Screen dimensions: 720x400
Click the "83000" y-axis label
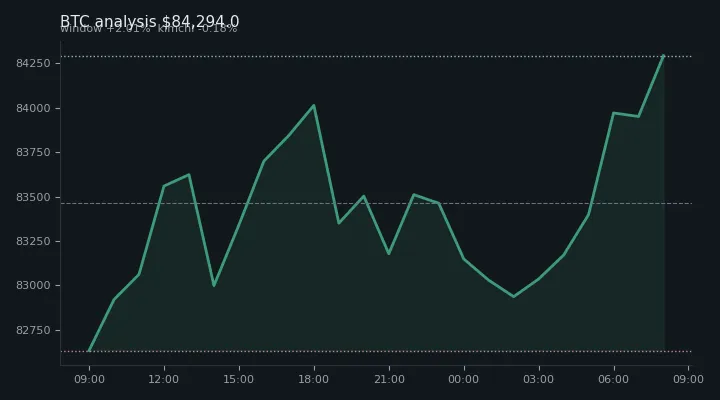(33, 286)
